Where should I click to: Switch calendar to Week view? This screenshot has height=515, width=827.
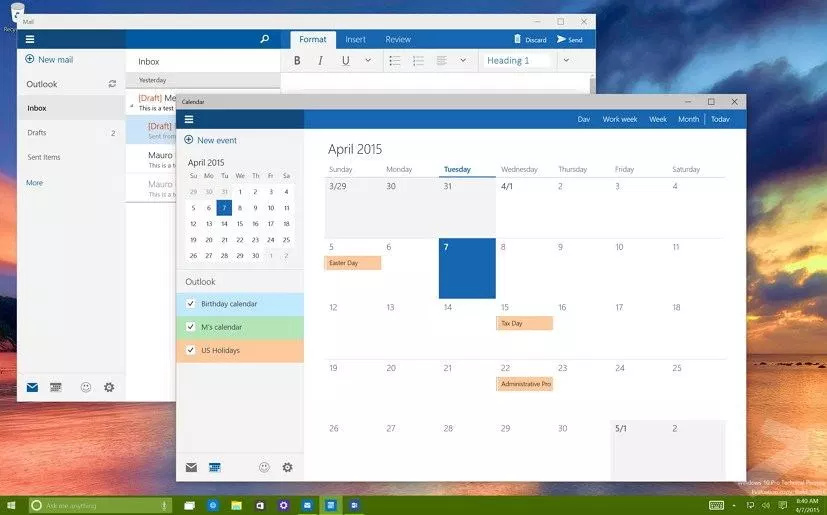point(658,119)
